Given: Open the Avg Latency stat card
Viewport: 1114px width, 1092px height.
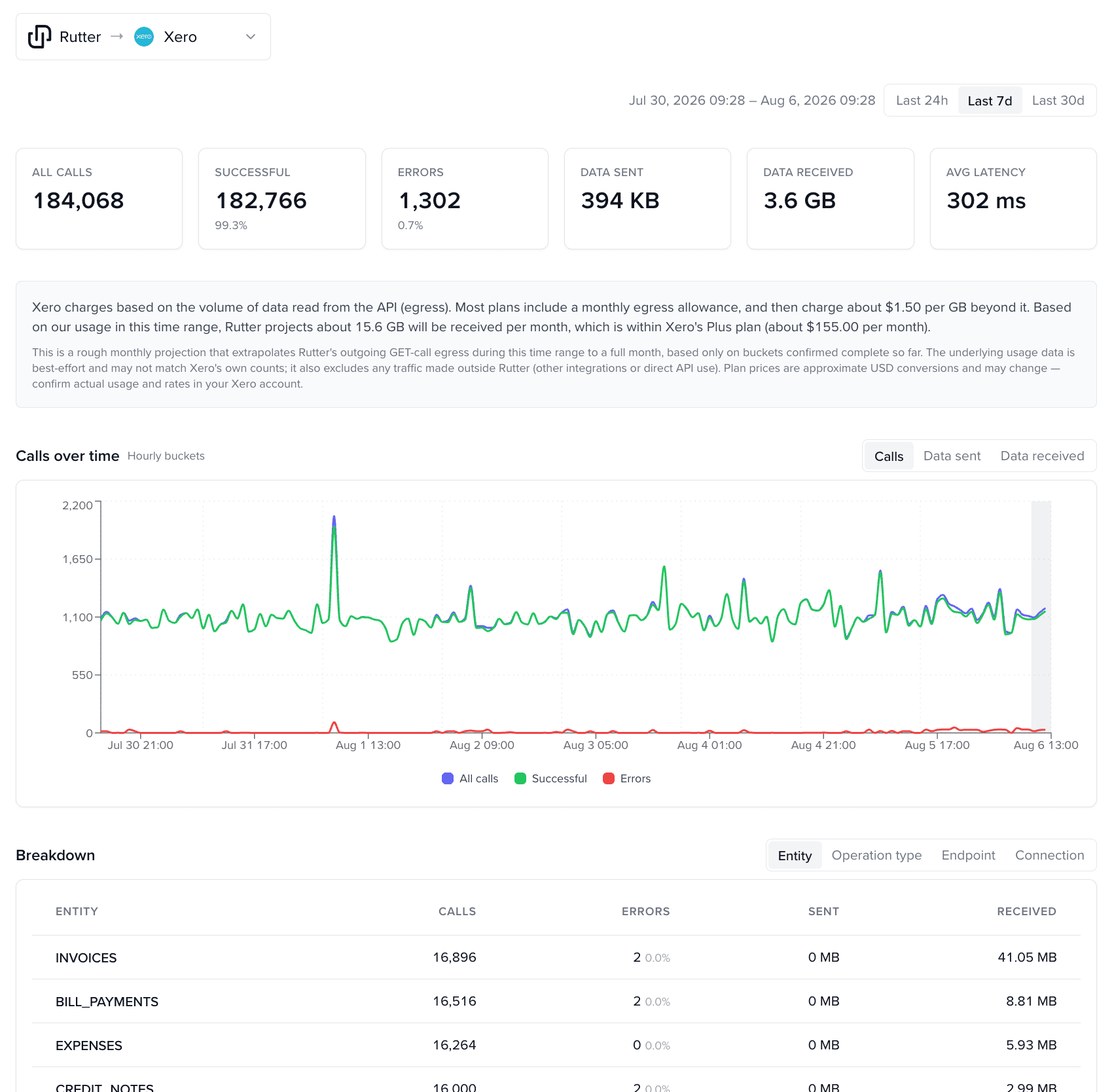Looking at the screenshot, I should pos(1013,198).
